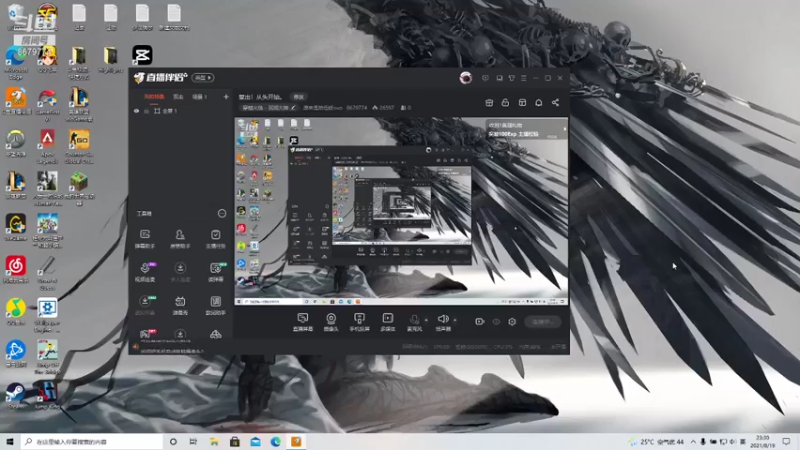
Task: Open the user avatar in title bar
Action: pos(465,78)
